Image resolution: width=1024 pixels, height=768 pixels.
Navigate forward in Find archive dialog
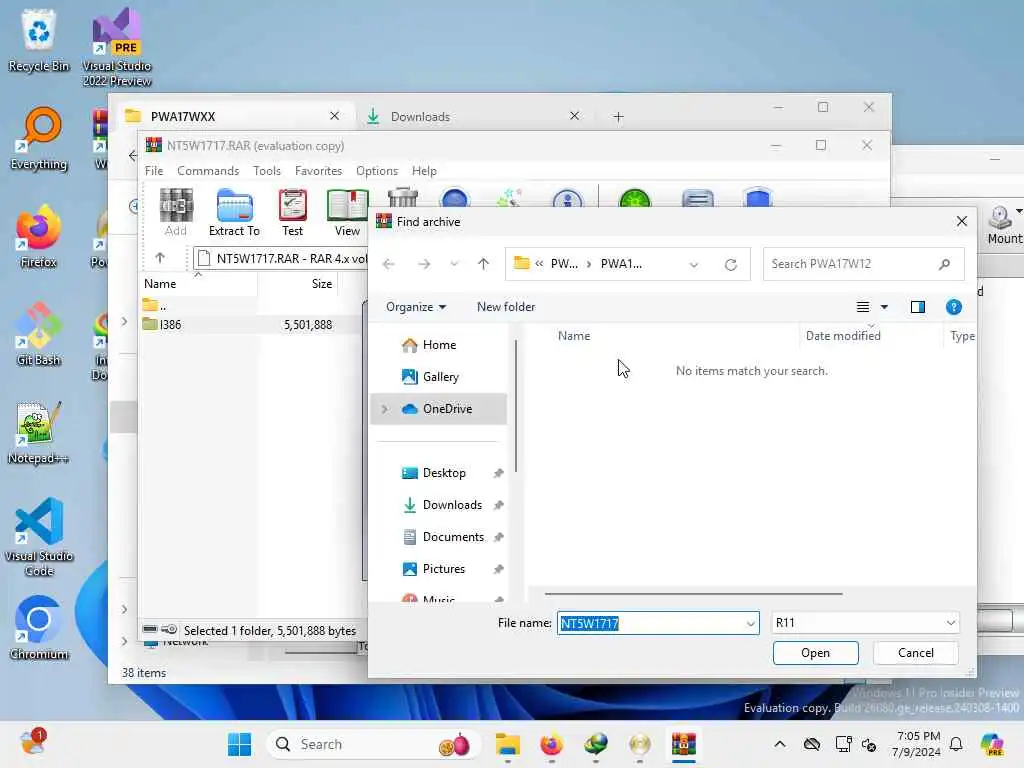click(424, 264)
